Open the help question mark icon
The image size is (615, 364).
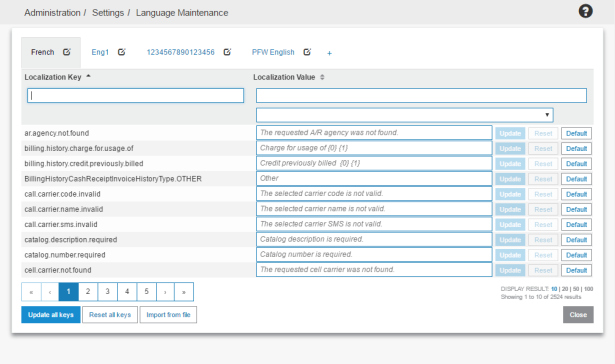585,11
